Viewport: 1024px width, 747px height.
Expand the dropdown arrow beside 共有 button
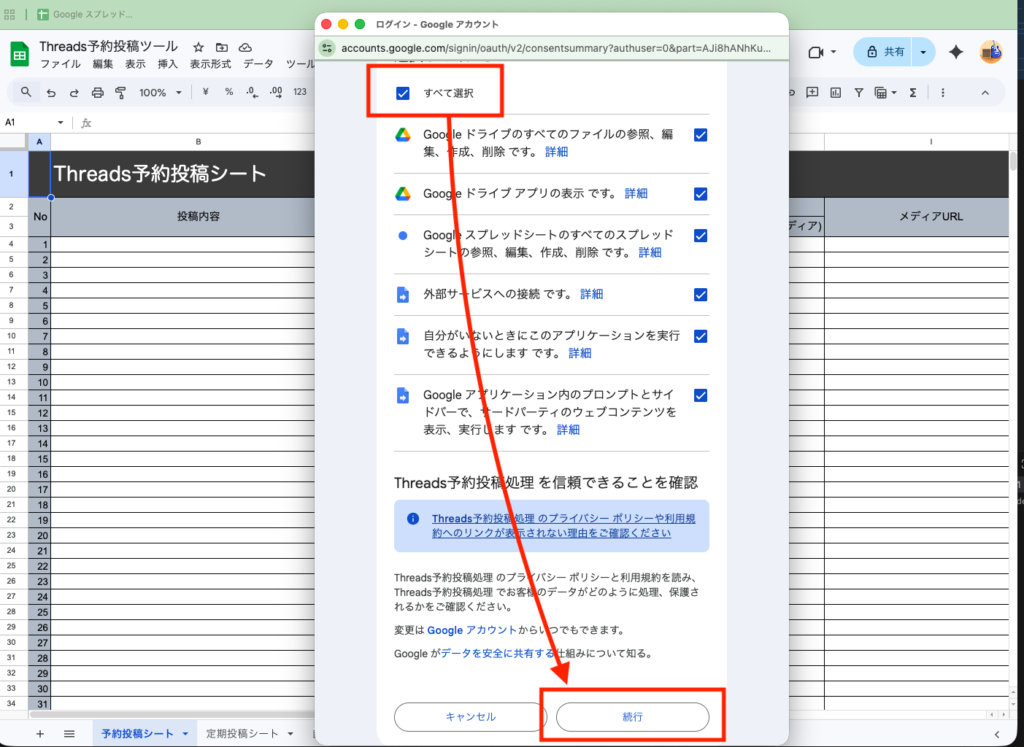pos(923,52)
